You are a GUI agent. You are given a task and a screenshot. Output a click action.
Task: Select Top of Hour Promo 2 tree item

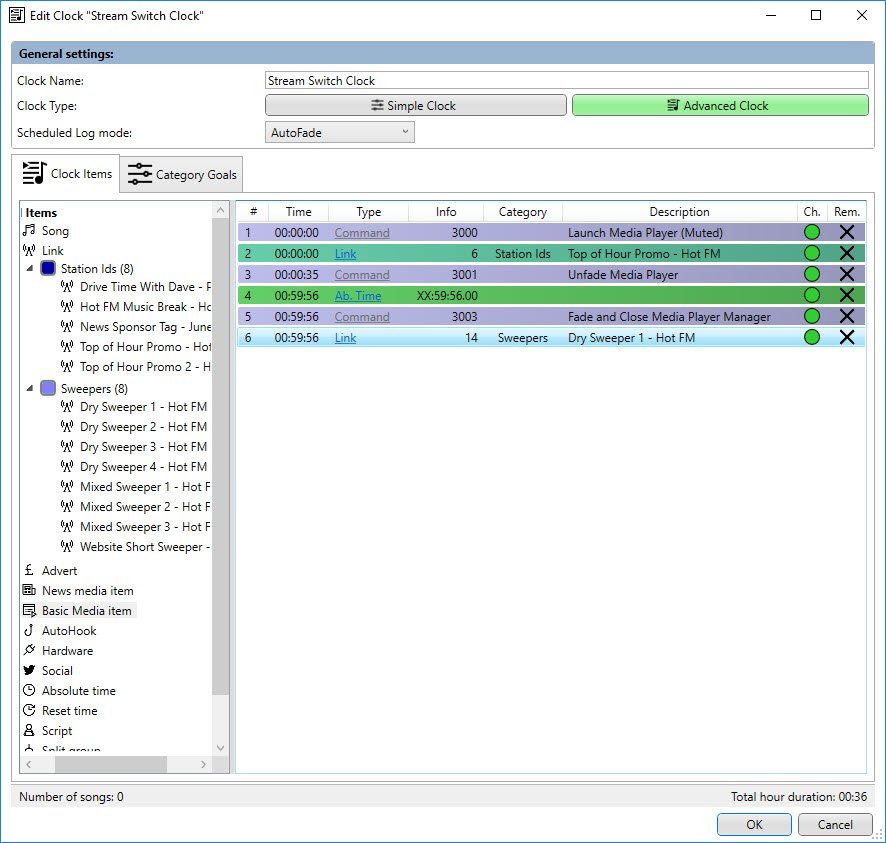[x=145, y=367]
